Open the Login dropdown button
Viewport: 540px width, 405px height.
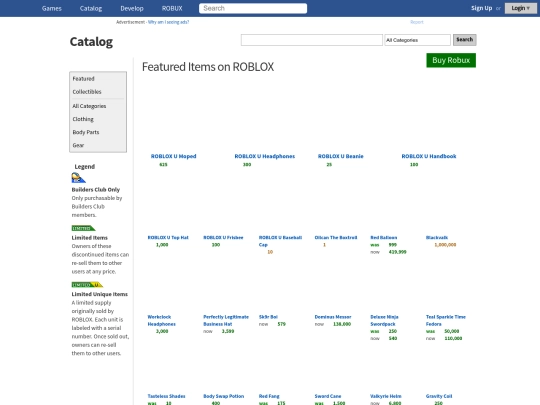tap(520, 8)
